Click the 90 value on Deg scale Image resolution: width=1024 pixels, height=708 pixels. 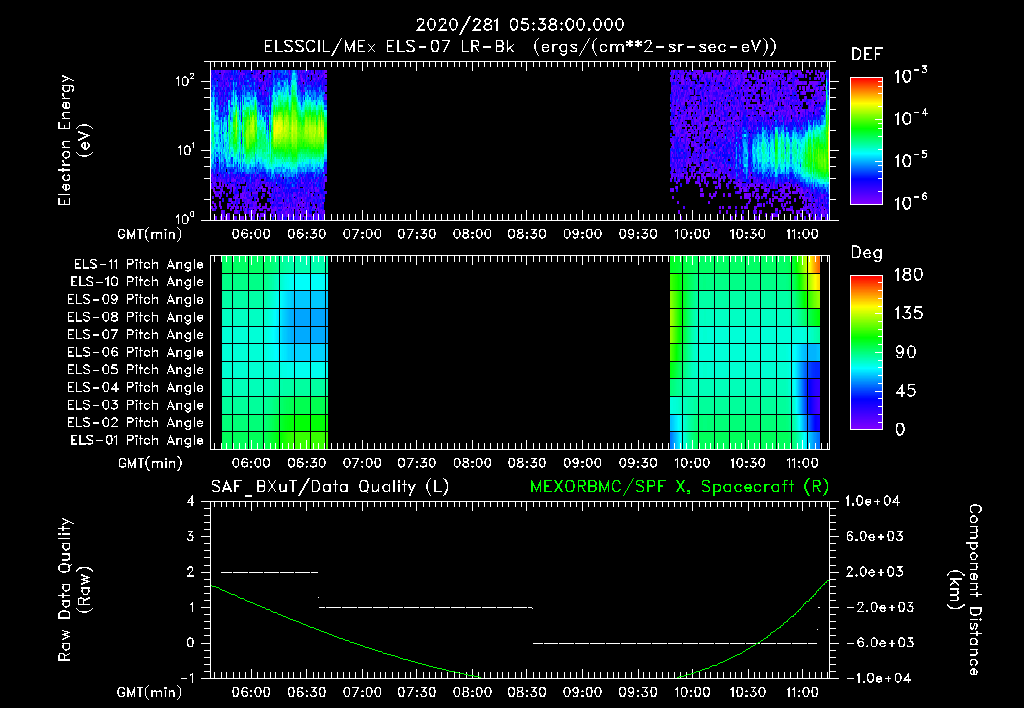coord(906,353)
